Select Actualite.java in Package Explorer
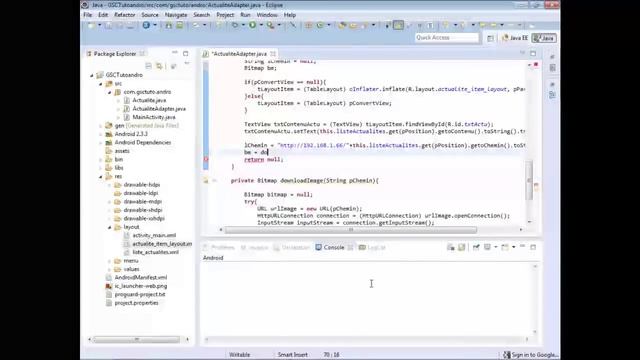 pyautogui.click(x=149, y=100)
